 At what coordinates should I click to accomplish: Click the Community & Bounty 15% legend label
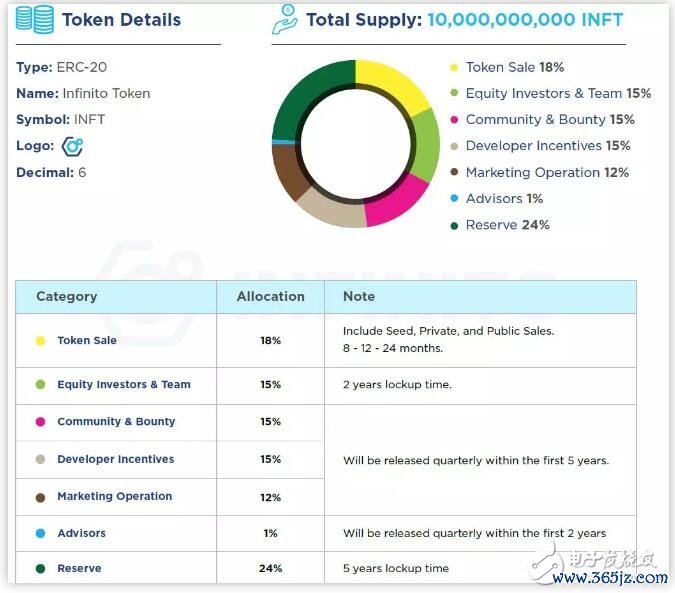click(550, 120)
